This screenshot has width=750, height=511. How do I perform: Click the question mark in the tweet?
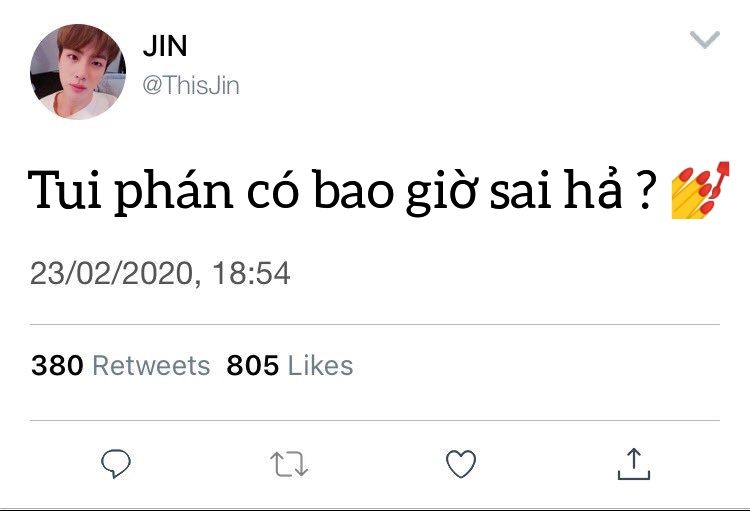pos(643,191)
